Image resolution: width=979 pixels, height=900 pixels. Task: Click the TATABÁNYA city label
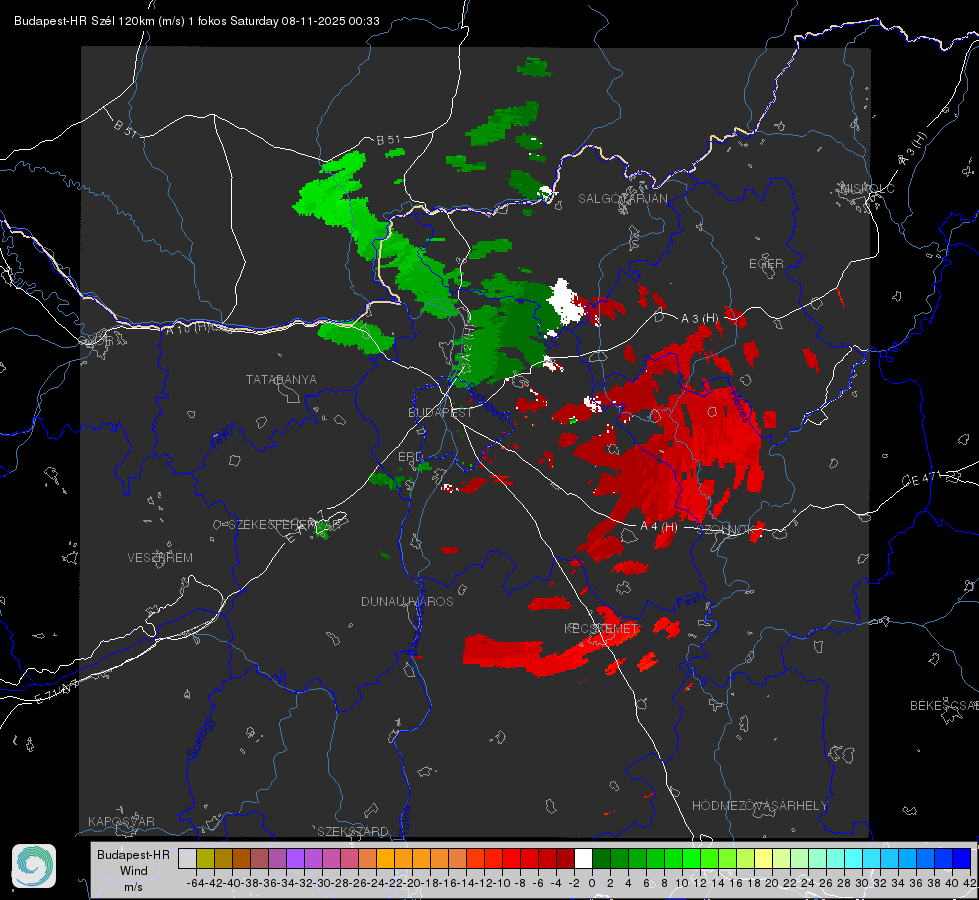pos(281,379)
